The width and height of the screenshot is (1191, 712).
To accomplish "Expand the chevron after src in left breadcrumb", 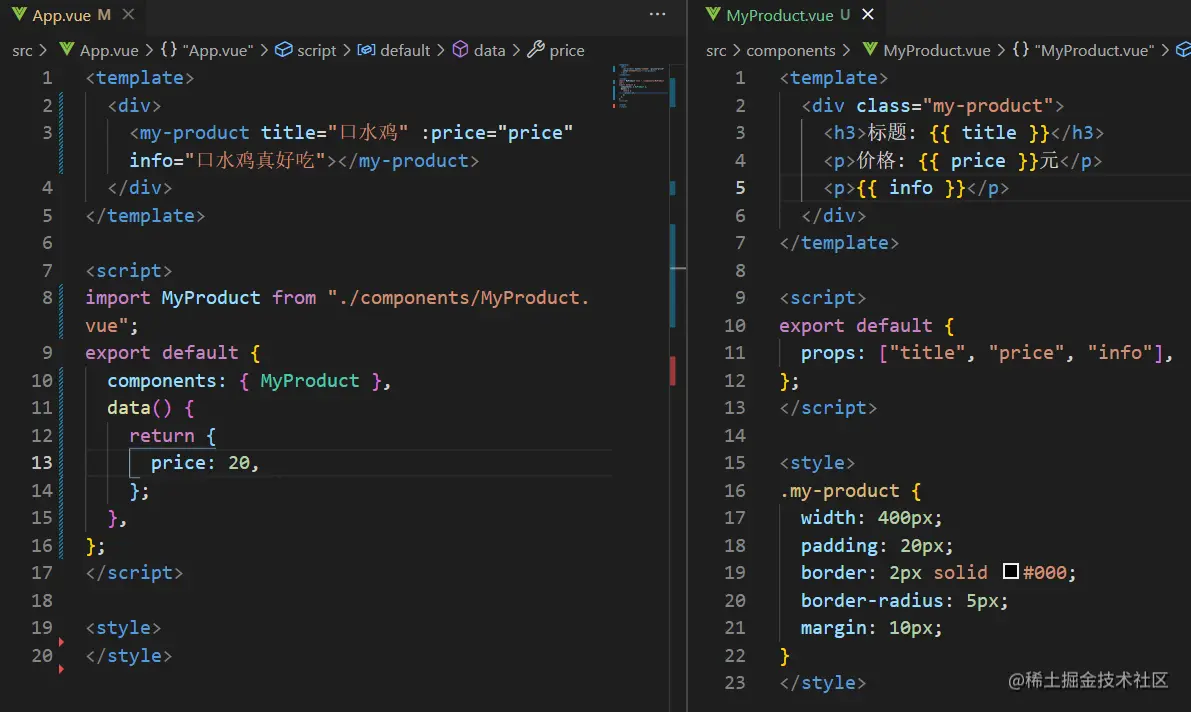I will (43, 50).
